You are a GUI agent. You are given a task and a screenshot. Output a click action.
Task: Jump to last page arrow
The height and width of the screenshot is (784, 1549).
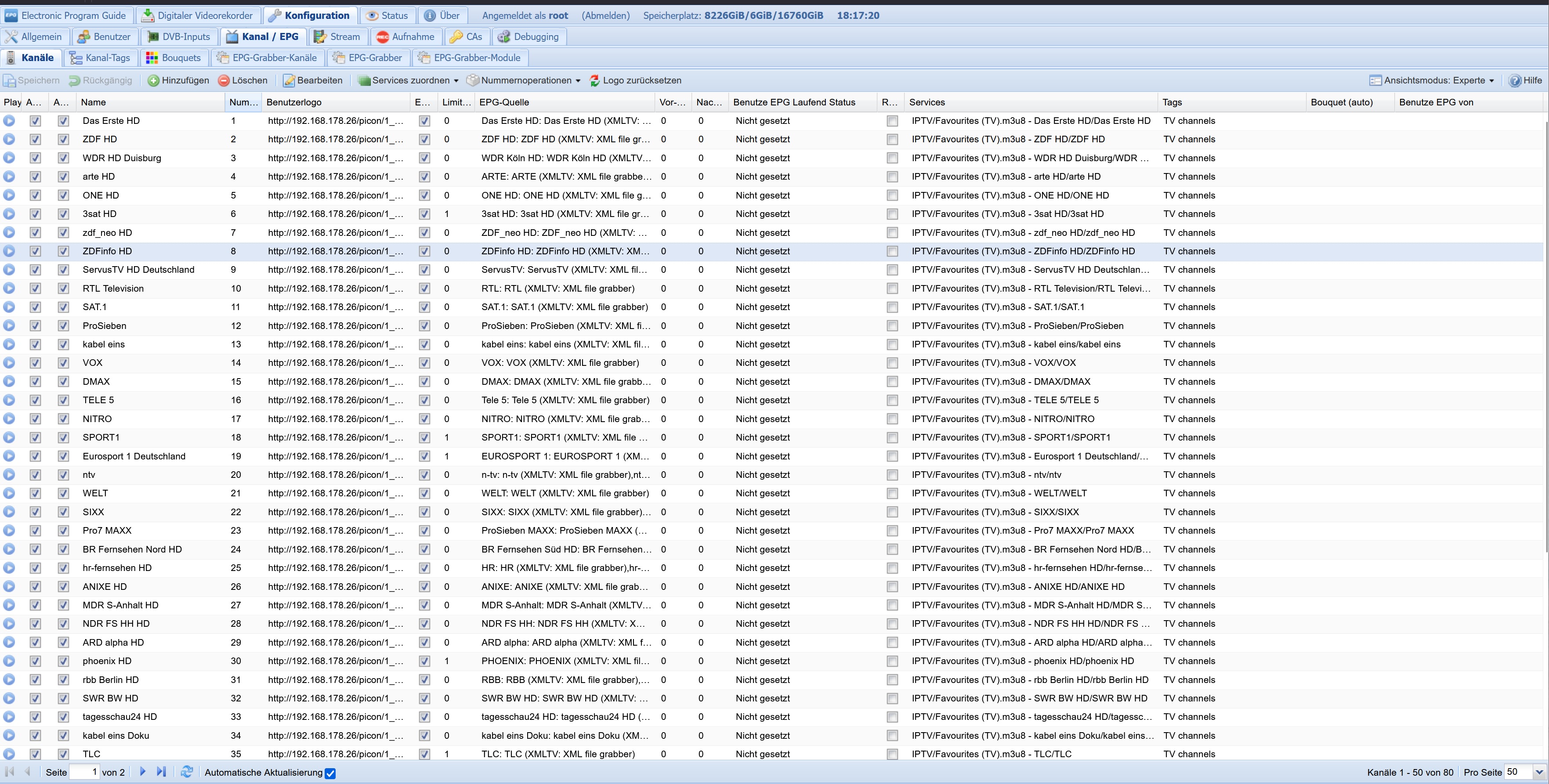click(161, 771)
